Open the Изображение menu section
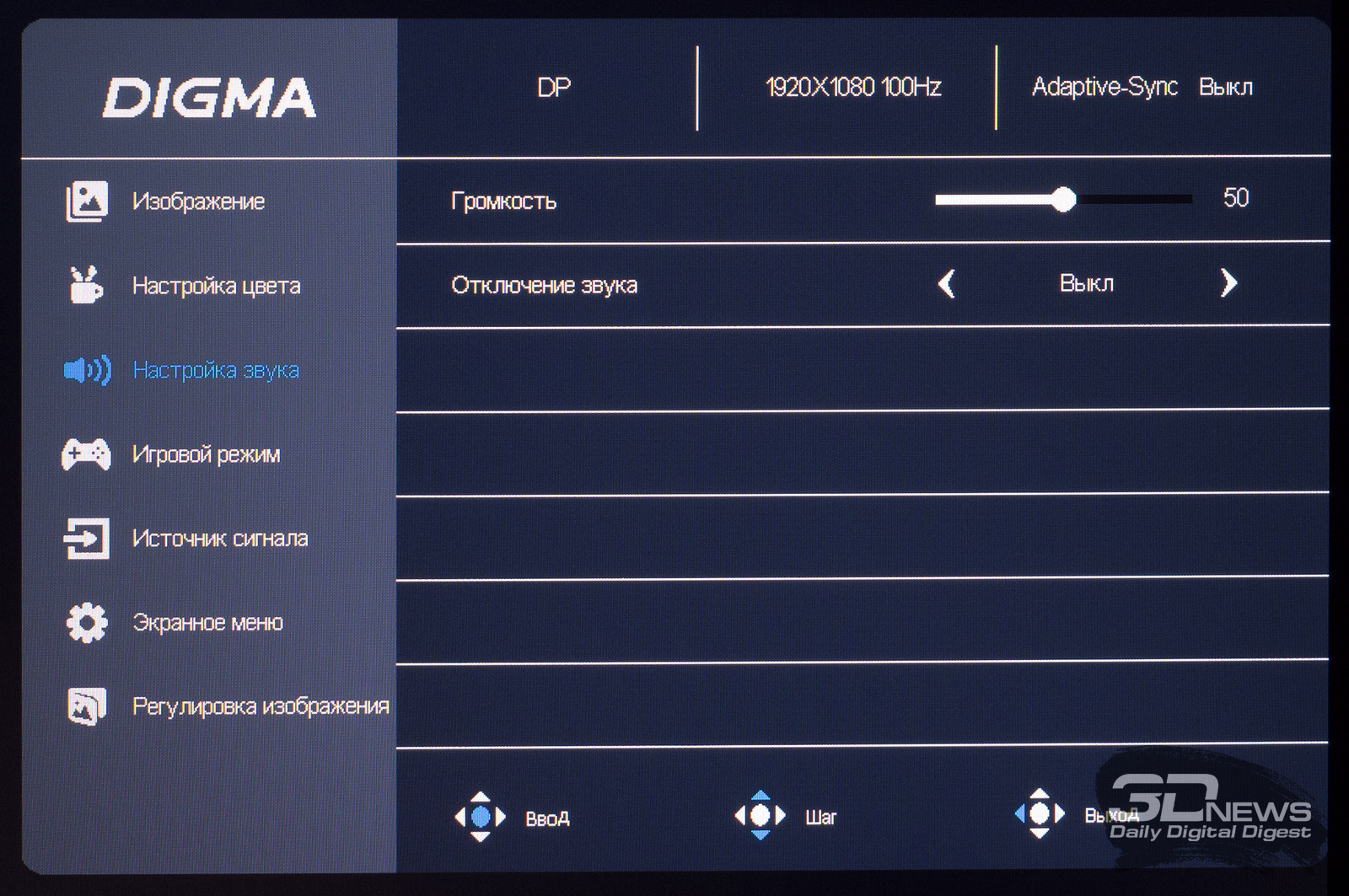Image resolution: width=1349 pixels, height=896 pixels. click(x=198, y=201)
